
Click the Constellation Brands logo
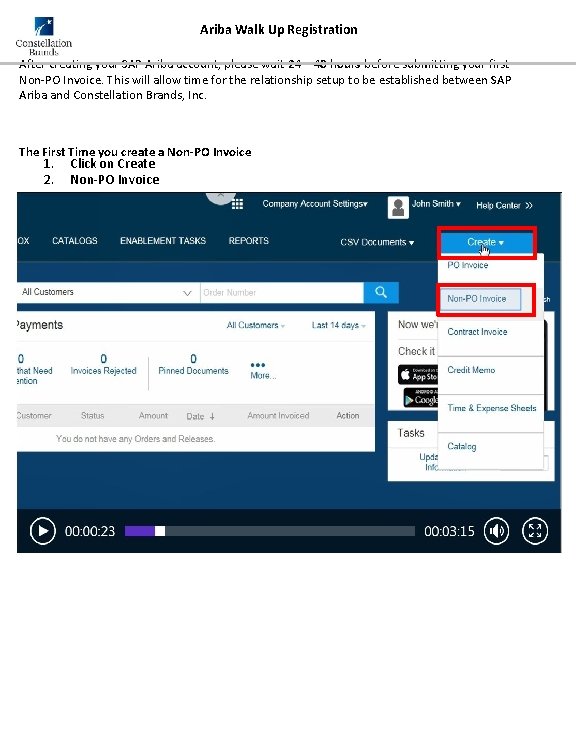click(x=43, y=36)
